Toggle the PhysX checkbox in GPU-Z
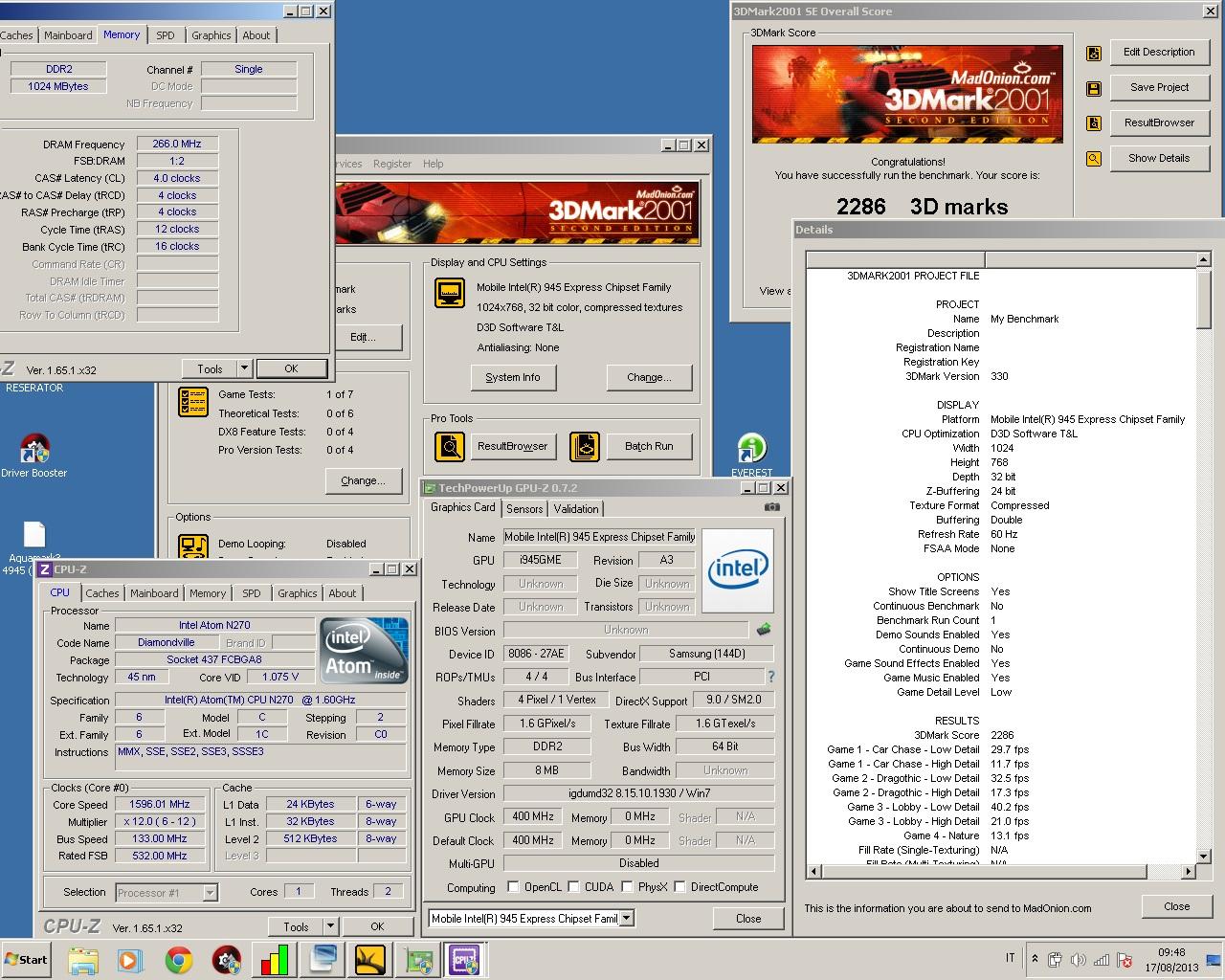 tap(626, 887)
